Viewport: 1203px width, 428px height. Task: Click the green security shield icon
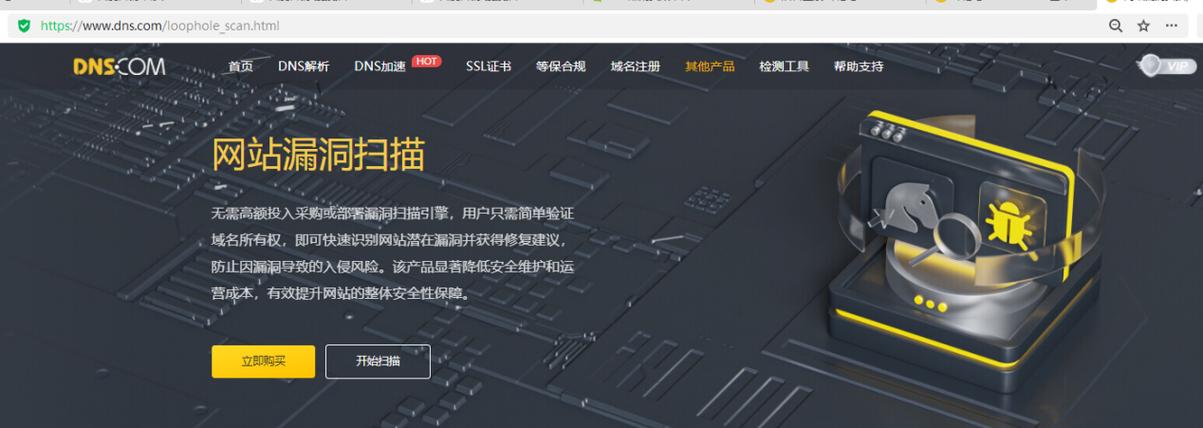23,26
